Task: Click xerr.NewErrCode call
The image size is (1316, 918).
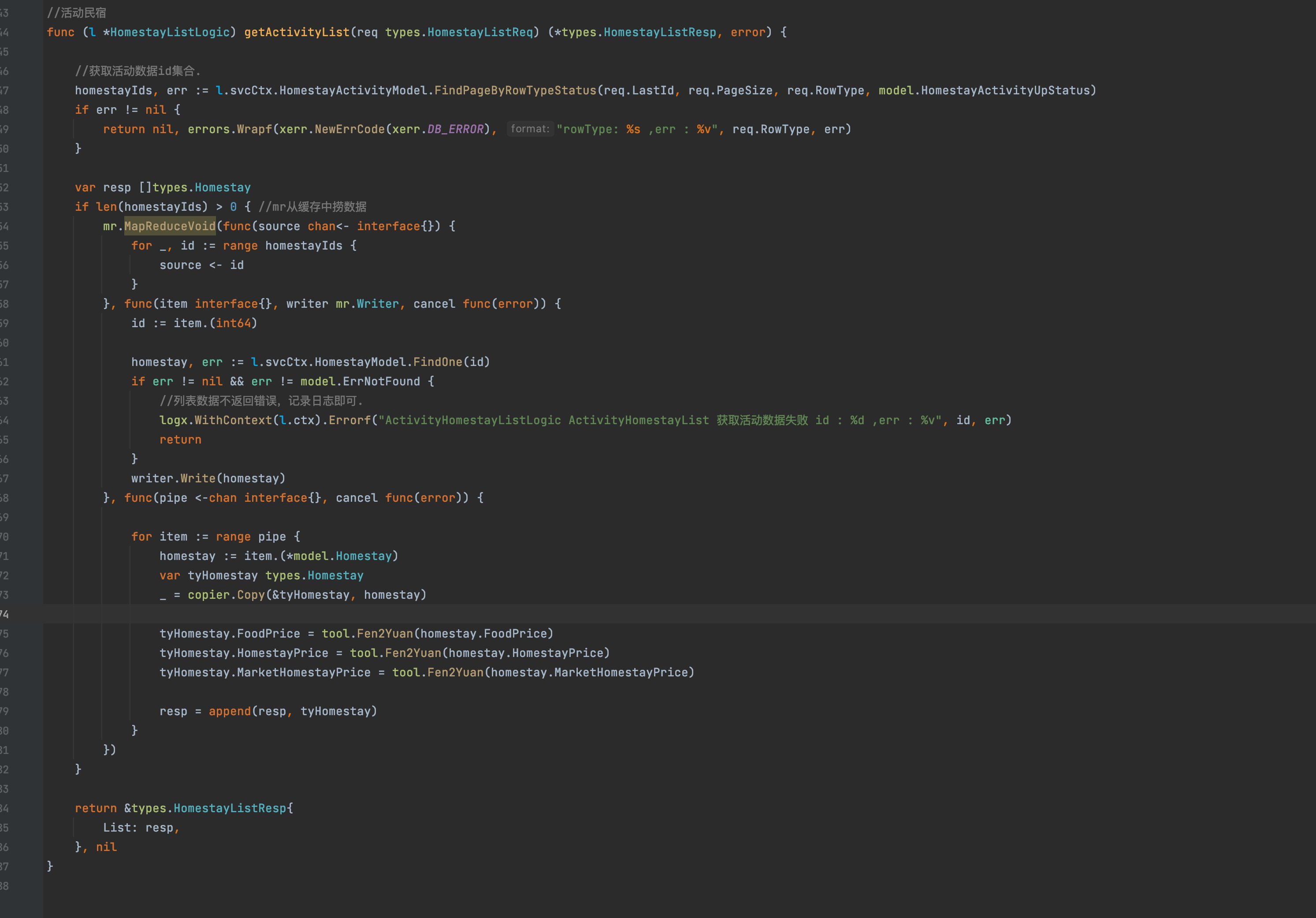Action: coord(332,129)
